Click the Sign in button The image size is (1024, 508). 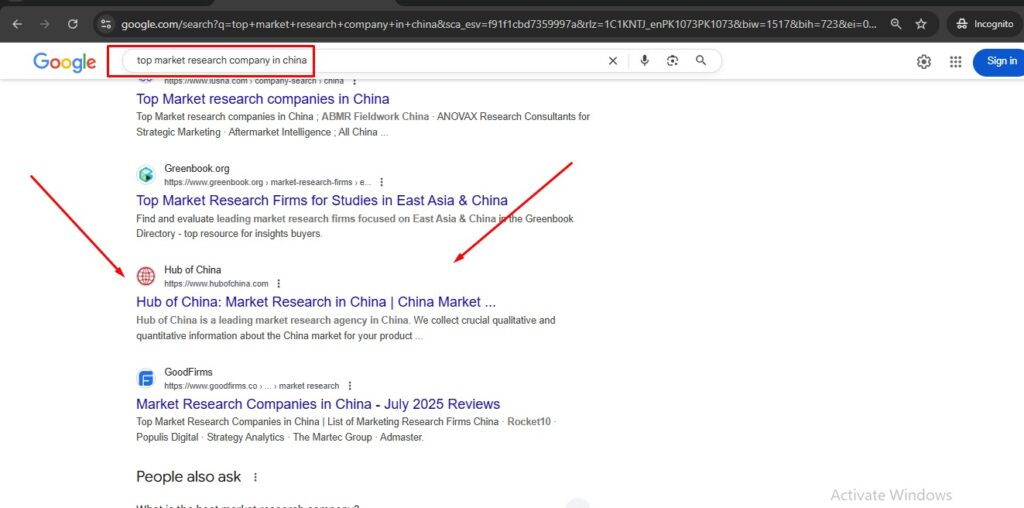999,62
